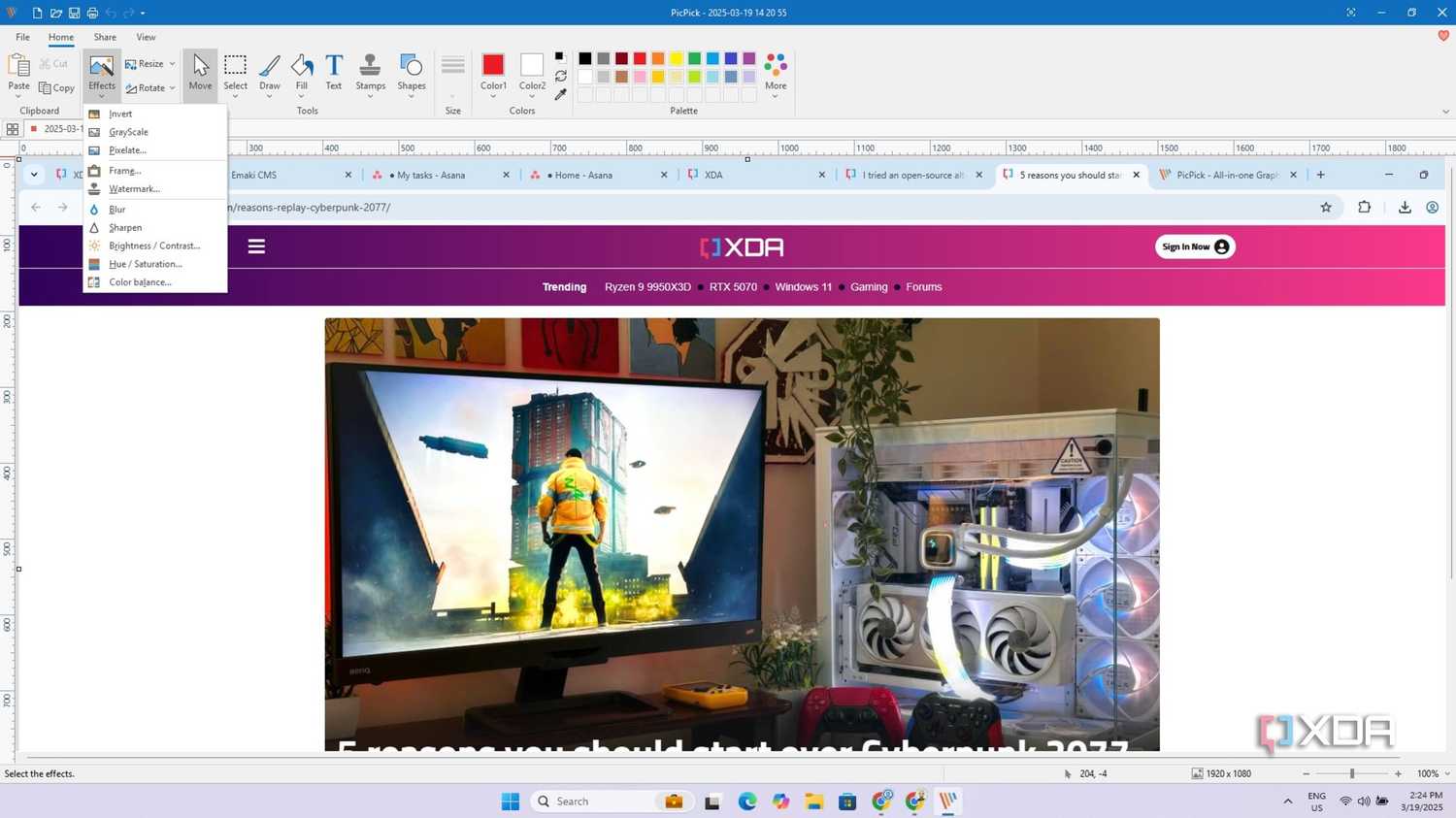Click the Color1 red swatch
The height and width of the screenshot is (818, 1456).
click(493, 65)
